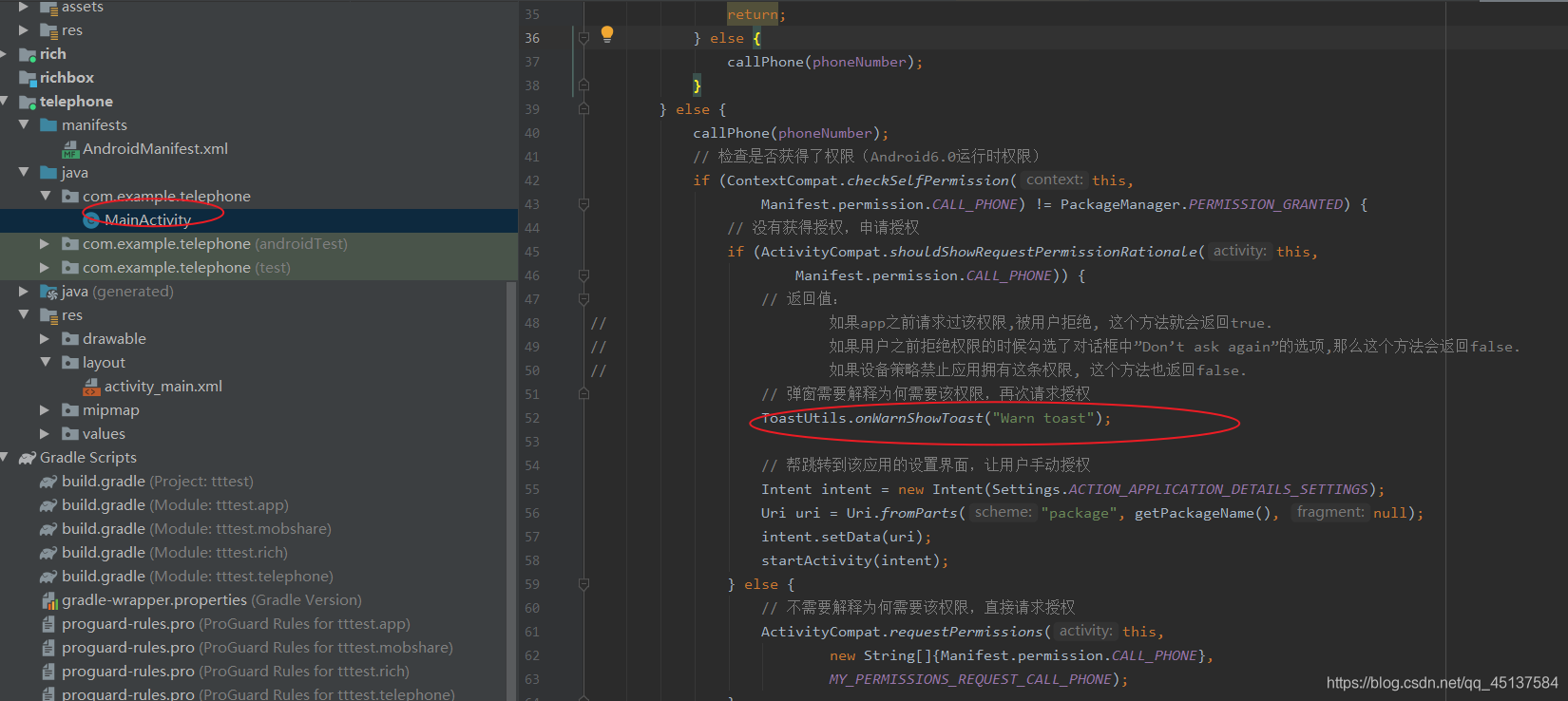Viewport: 1568px width, 701px height.
Task: Click the build.gradle (Project: ttest) icon
Action: (x=48, y=482)
